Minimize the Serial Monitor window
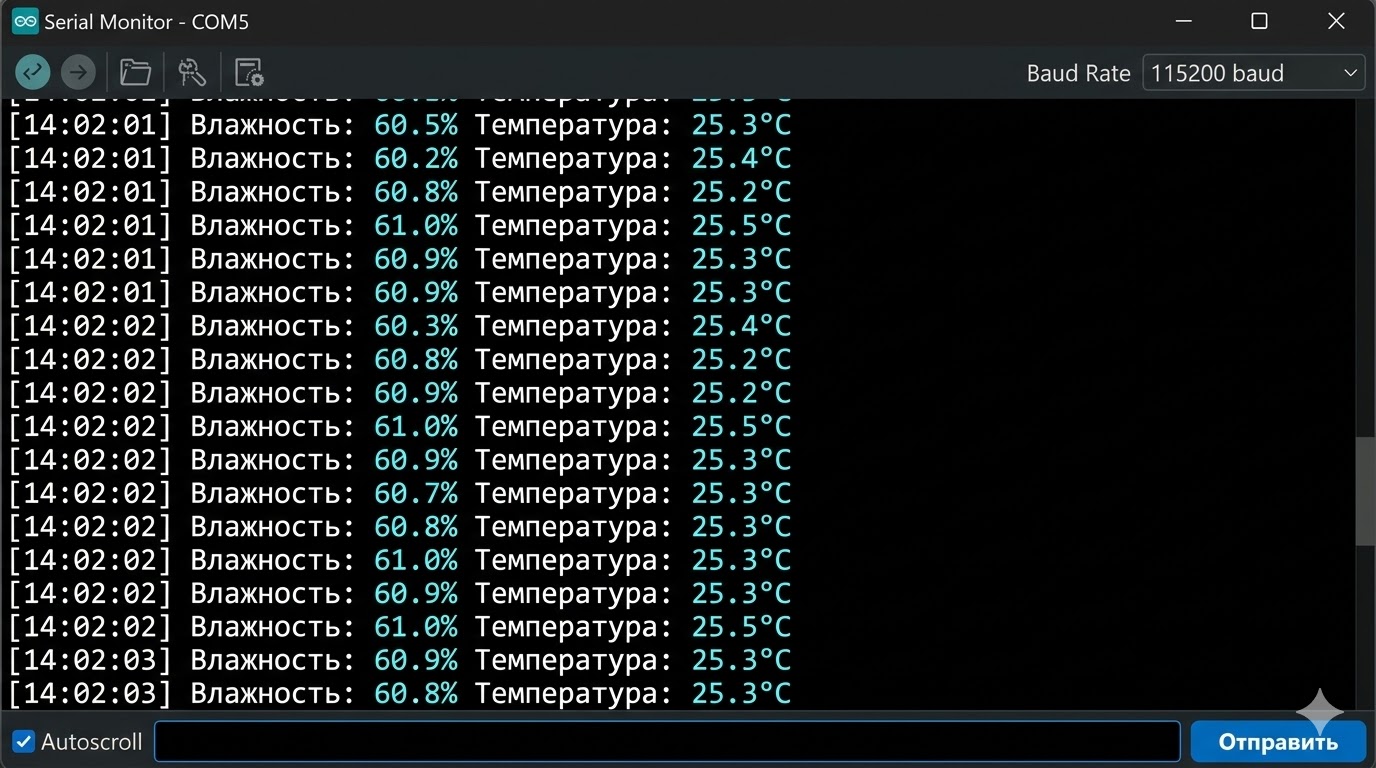This screenshot has width=1376, height=768. pyautogui.click(x=1184, y=21)
